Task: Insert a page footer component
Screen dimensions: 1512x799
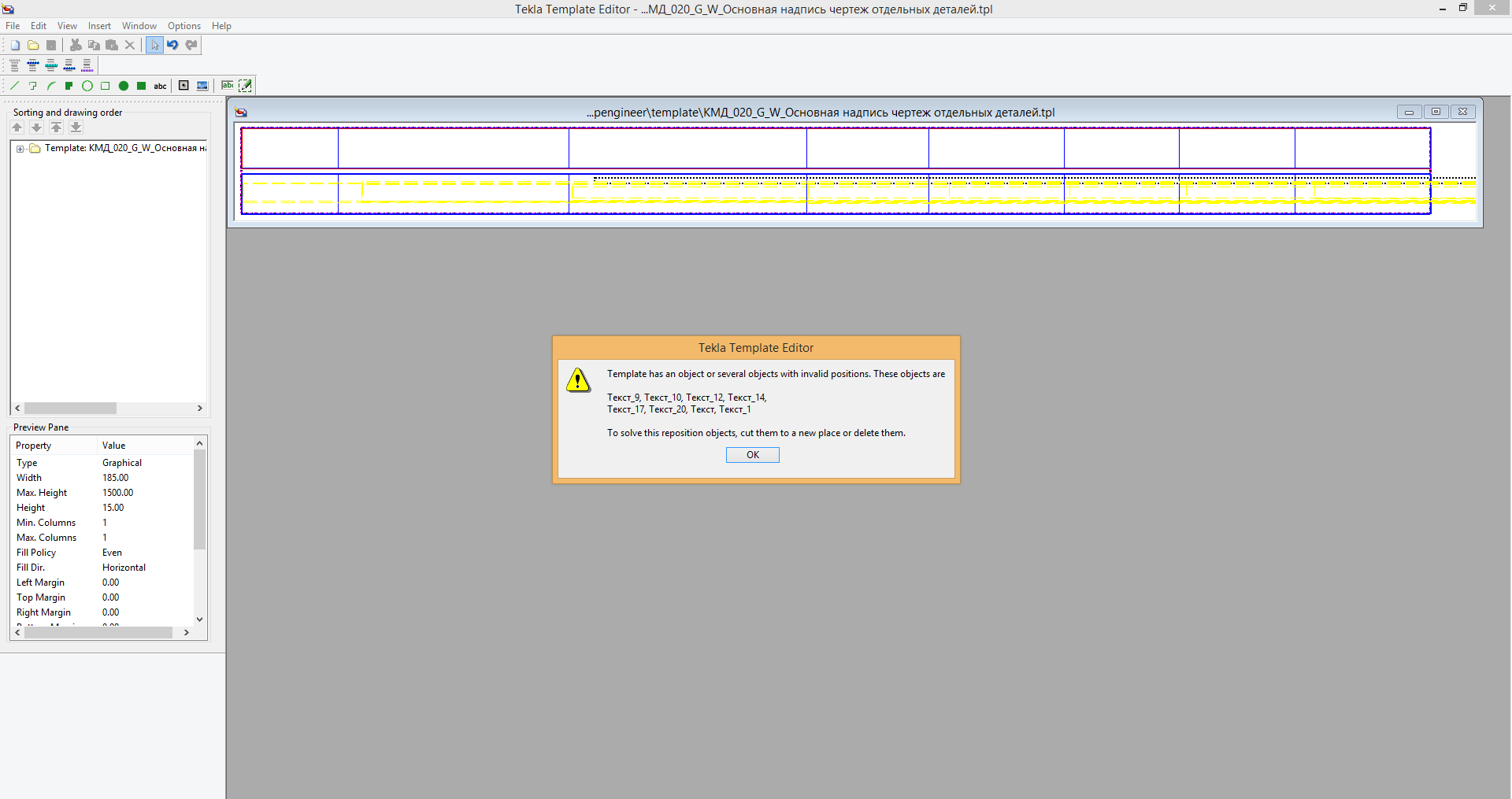Action: pos(87,65)
